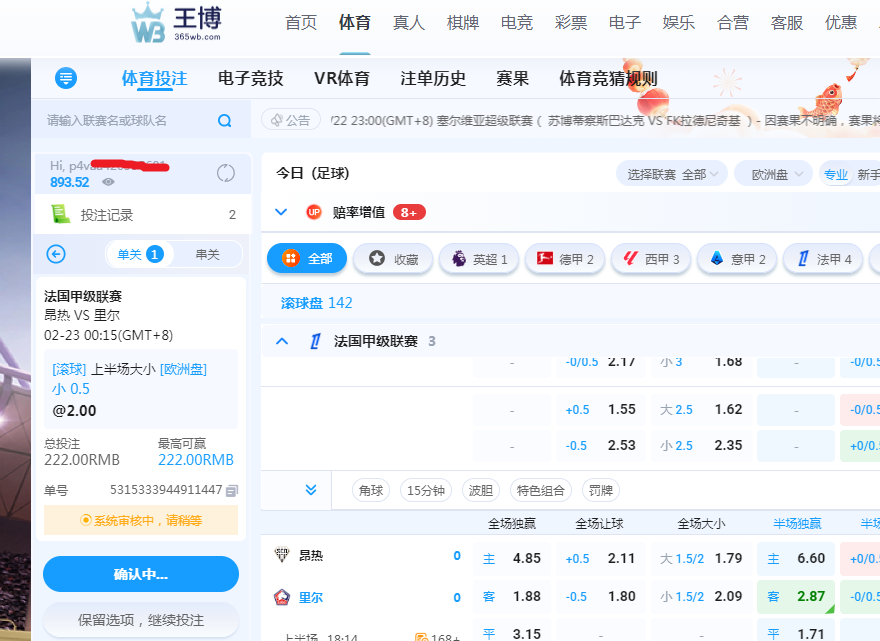Click the back arrow in bet slip
This screenshot has width=880, height=641.
pos(56,254)
